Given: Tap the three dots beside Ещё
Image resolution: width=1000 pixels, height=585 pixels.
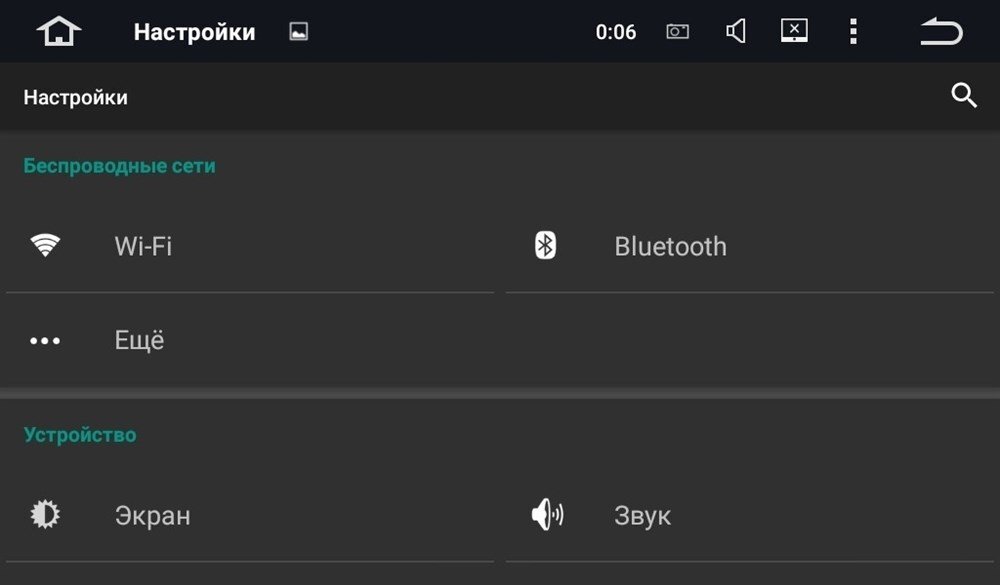Looking at the screenshot, I should tap(45, 341).
